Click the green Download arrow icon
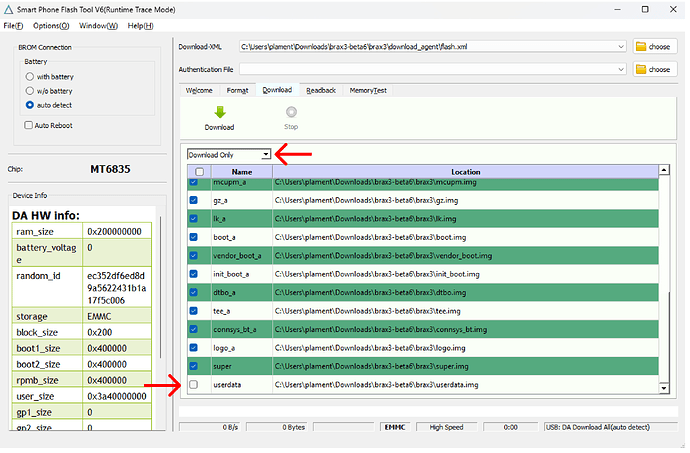Viewport: 690px width, 453px height. tap(220, 112)
